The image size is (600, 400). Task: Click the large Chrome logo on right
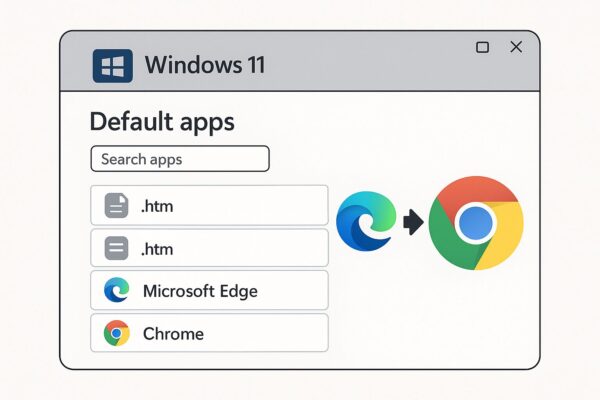point(476,223)
